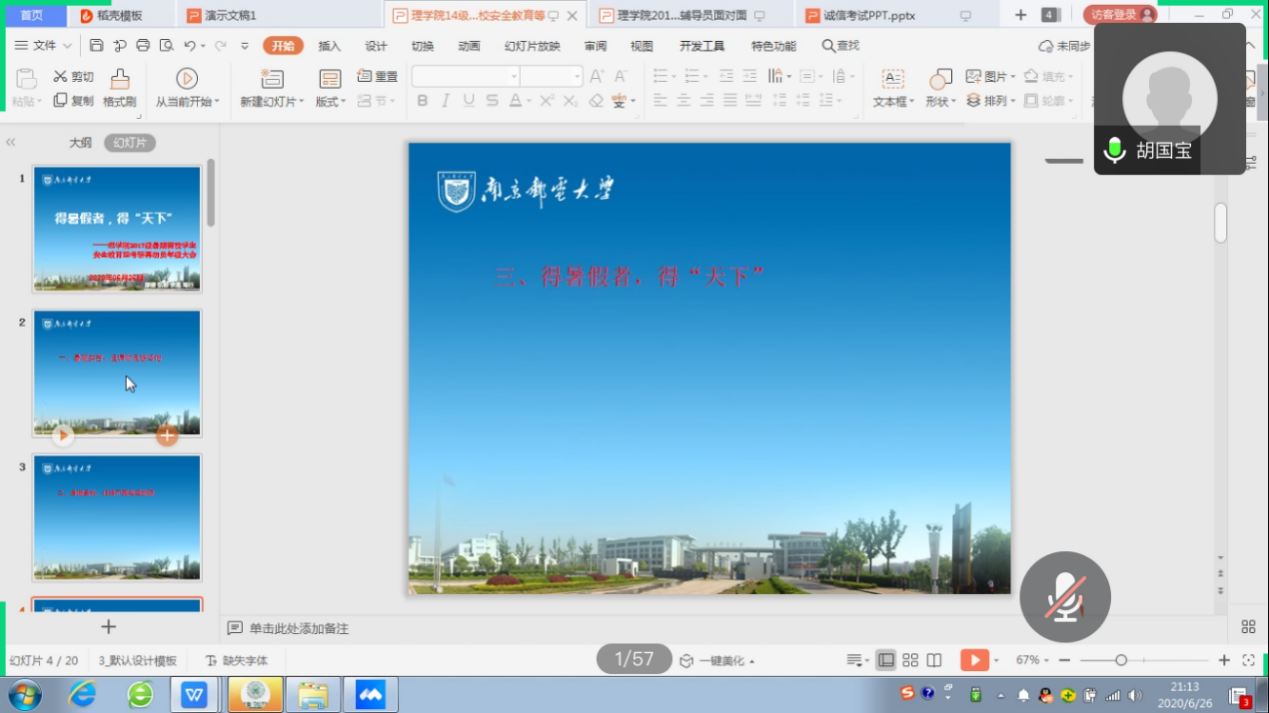Image resolution: width=1269 pixels, height=713 pixels.
Task: Click the Reset (重置) slide icon
Action: coord(364,76)
